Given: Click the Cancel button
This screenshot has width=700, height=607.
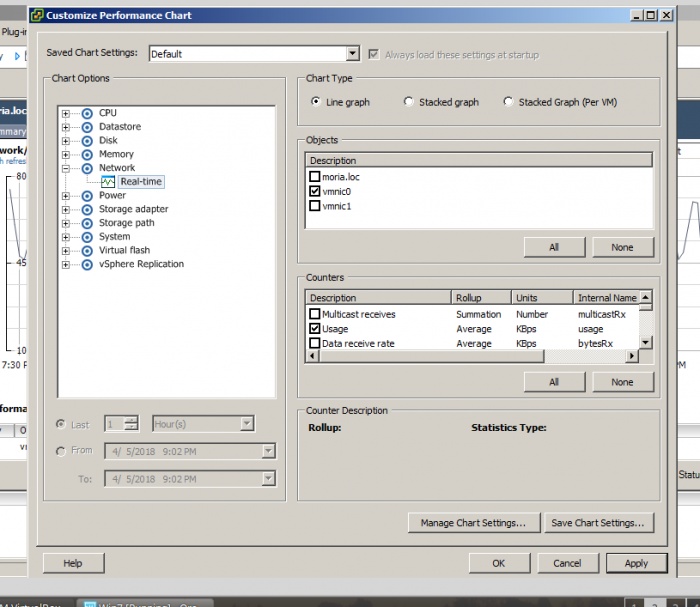Looking at the screenshot, I should (x=567, y=563).
